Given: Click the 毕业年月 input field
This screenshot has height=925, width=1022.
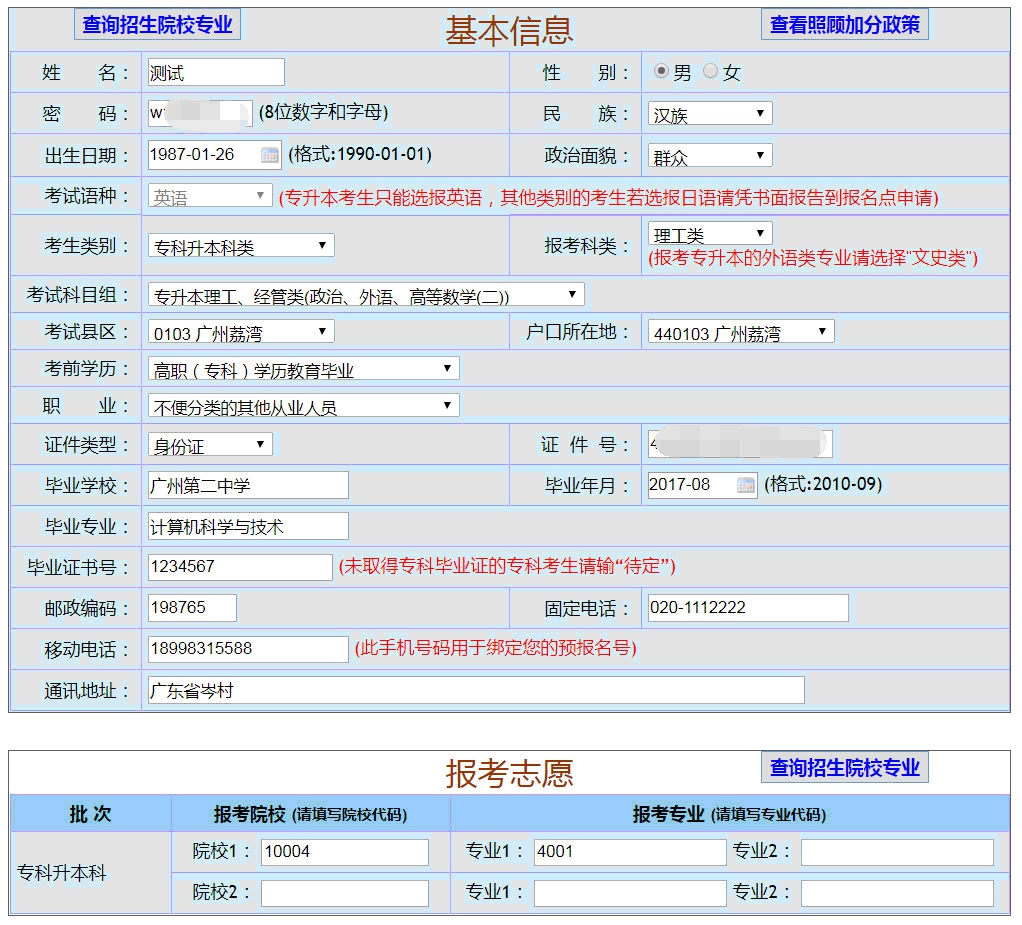Looking at the screenshot, I should click(x=702, y=485).
